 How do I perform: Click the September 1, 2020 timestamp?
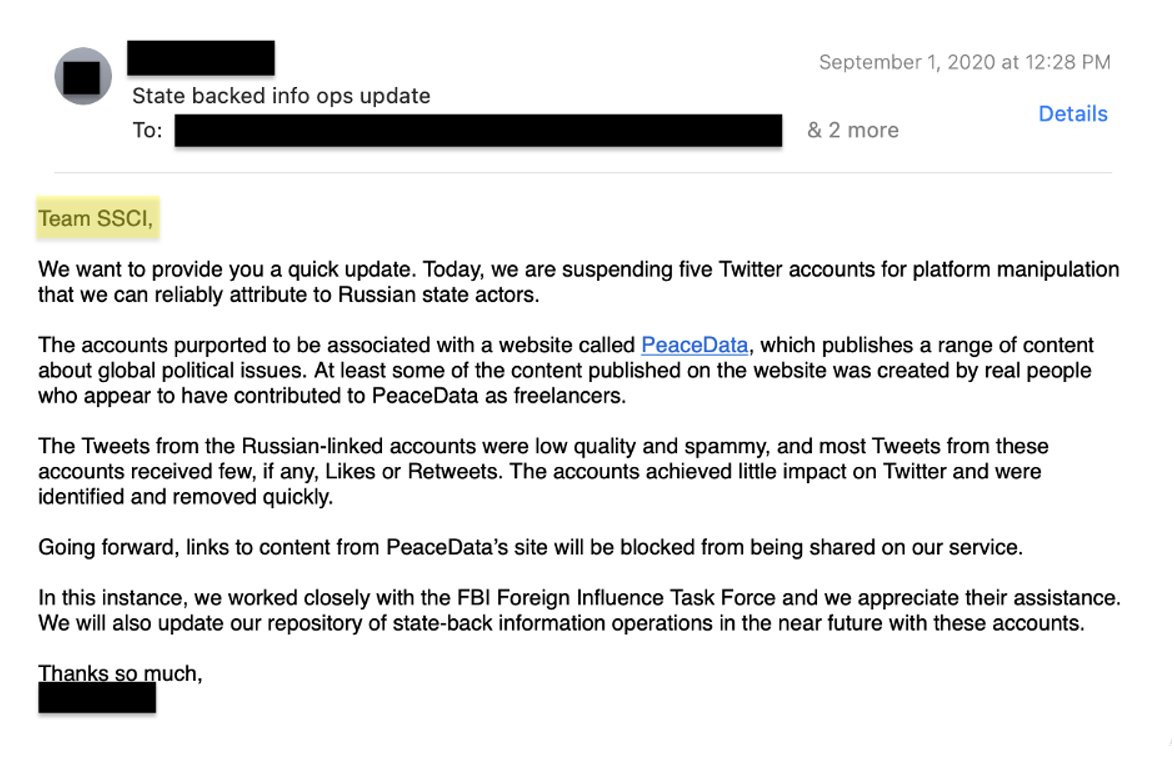tap(964, 62)
